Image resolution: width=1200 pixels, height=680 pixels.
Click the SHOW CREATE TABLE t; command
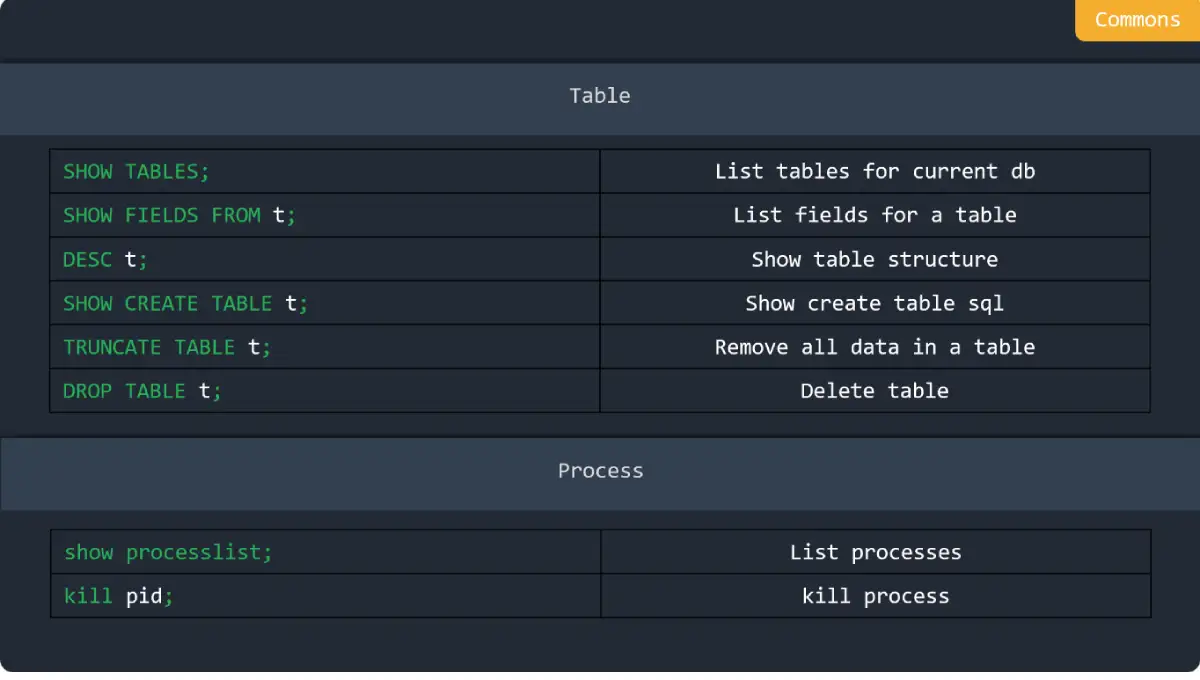[184, 303]
